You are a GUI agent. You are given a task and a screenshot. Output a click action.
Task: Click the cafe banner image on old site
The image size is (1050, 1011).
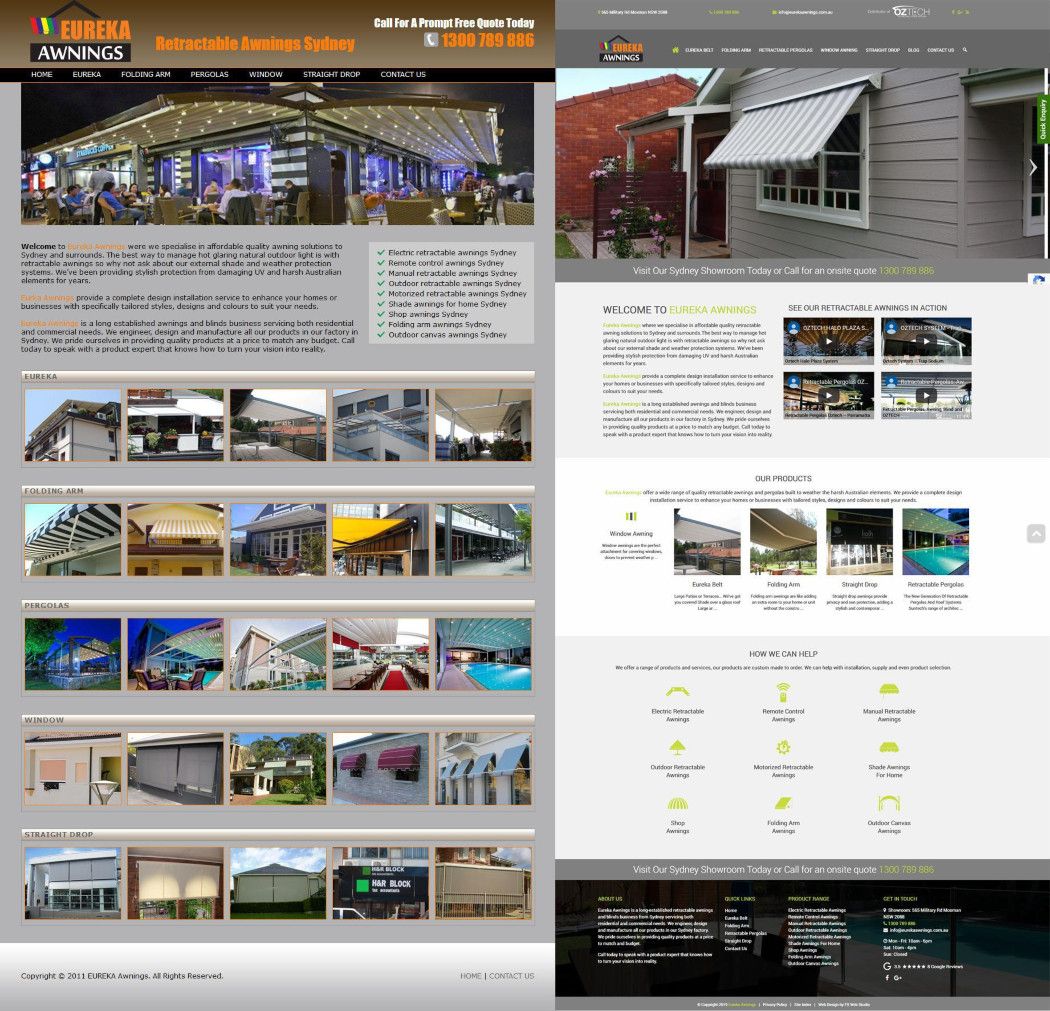[x=277, y=153]
